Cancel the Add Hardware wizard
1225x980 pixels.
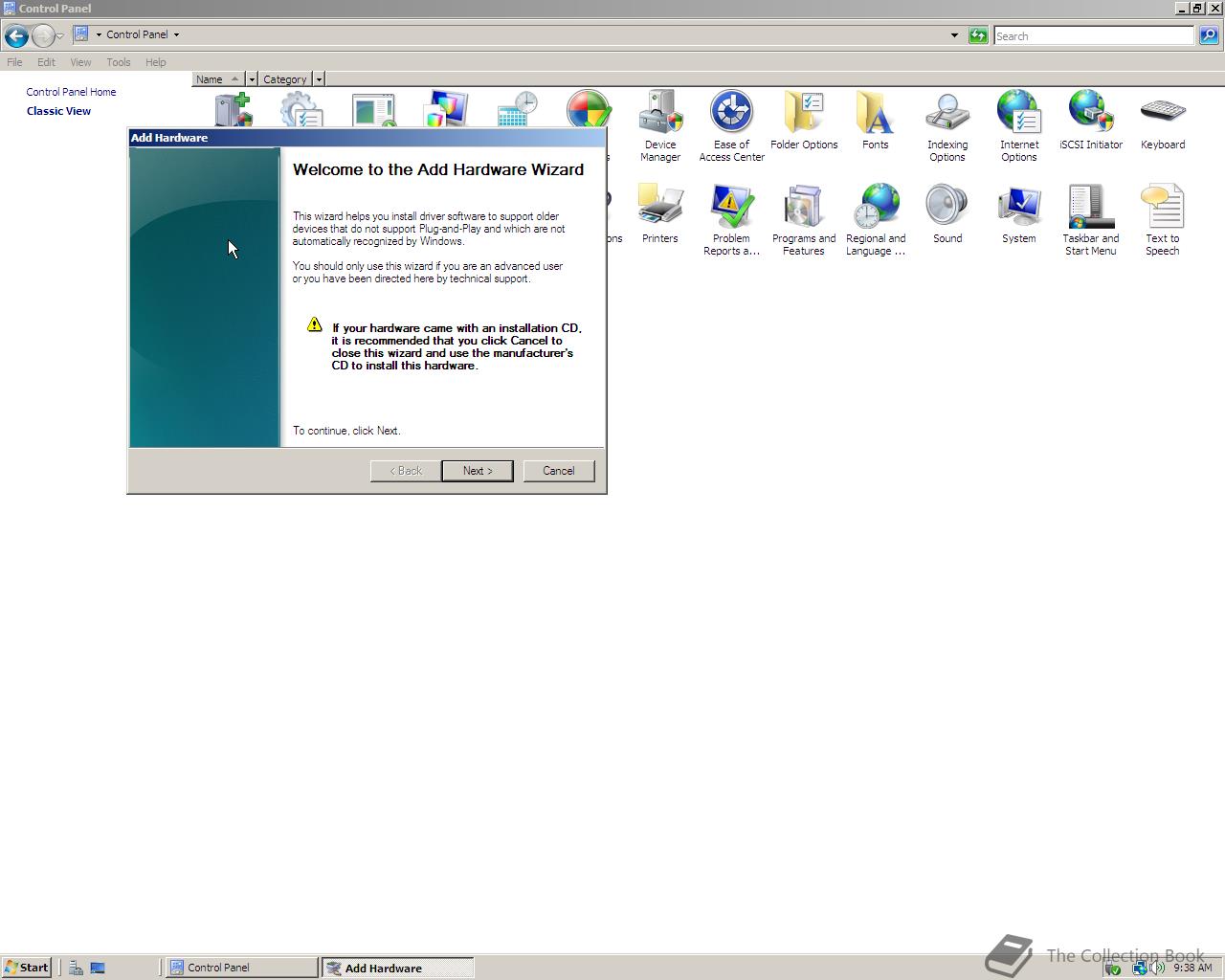(559, 471)
